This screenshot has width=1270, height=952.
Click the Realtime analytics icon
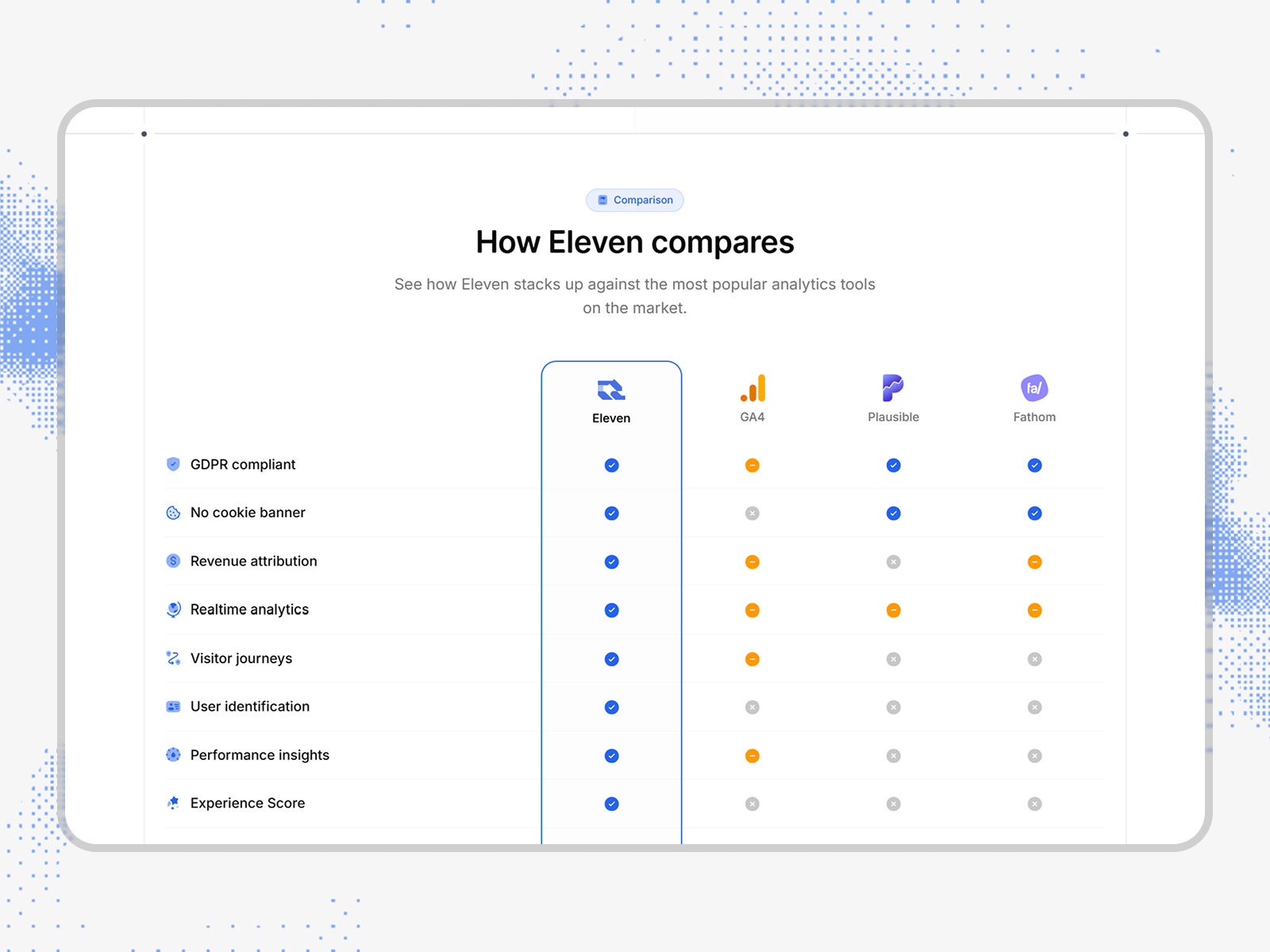click(173, 609)
